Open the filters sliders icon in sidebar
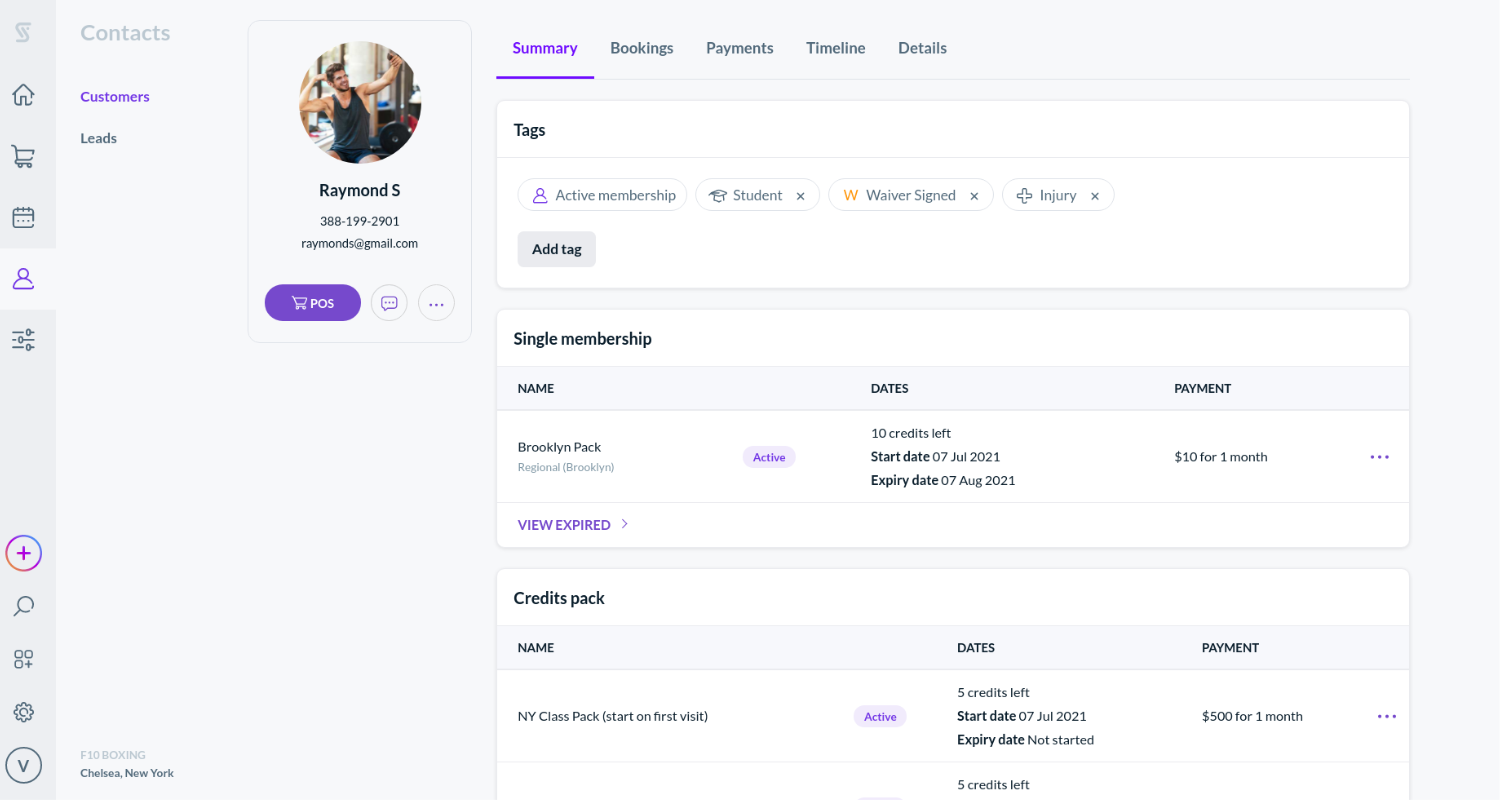This screenshot has height=800, width=1500. tap(23, 339)
